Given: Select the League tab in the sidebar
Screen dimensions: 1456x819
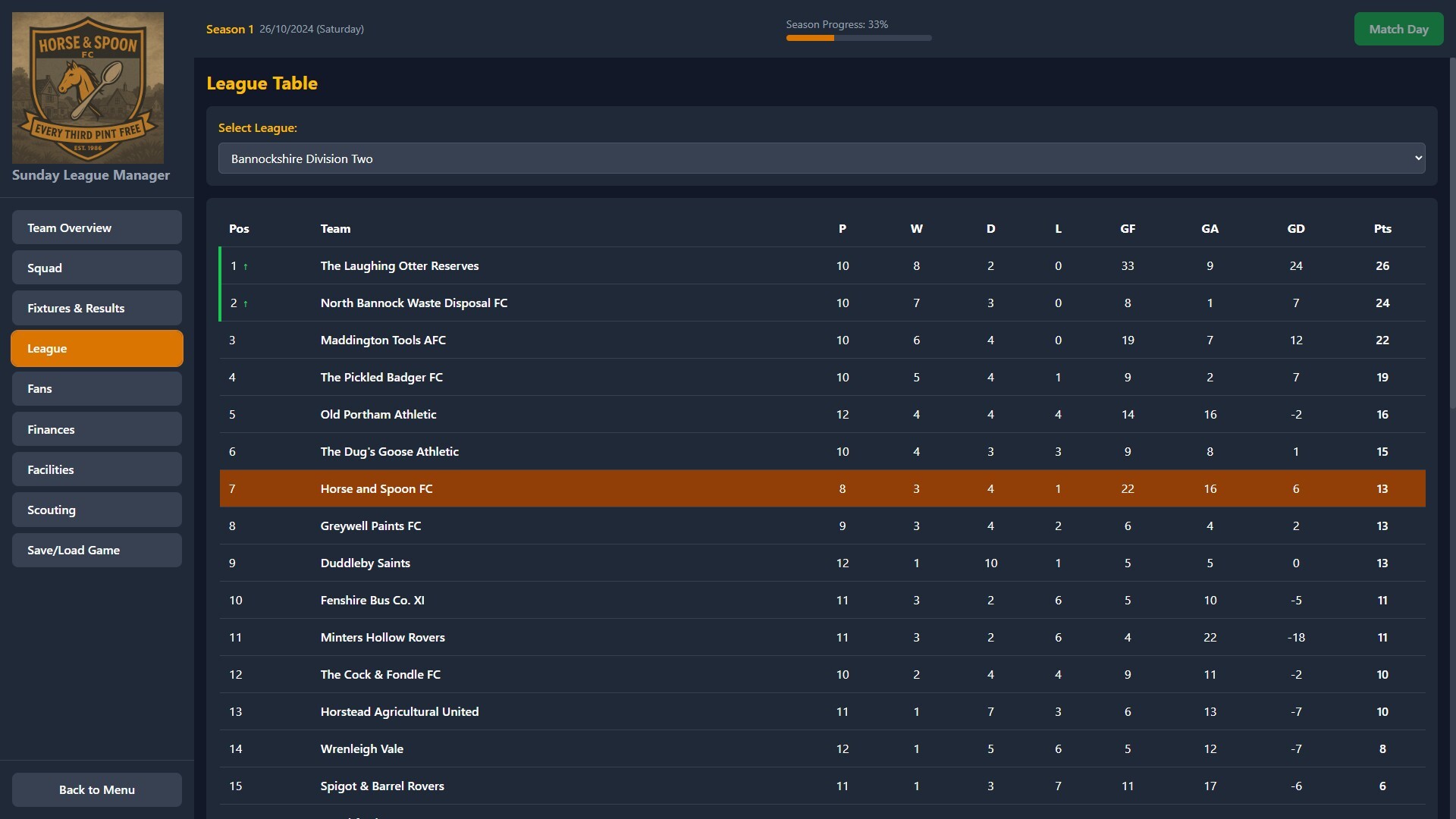Looking at the screenshot, I should click(96, 348).
